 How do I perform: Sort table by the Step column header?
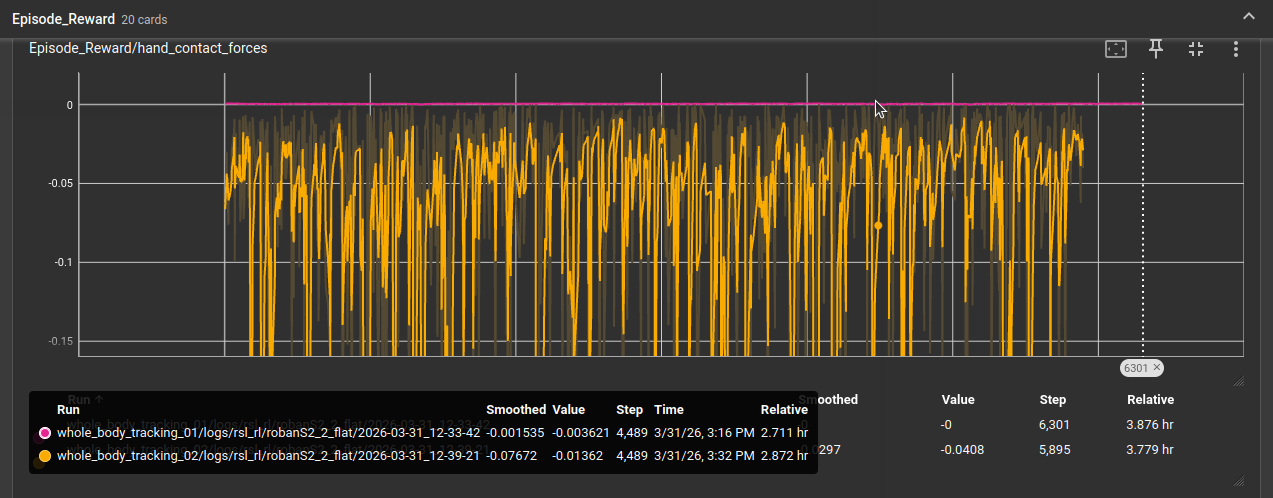1052,400
